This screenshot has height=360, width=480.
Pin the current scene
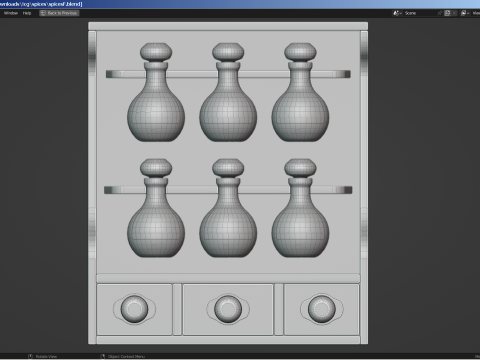[x=440, y=13]
